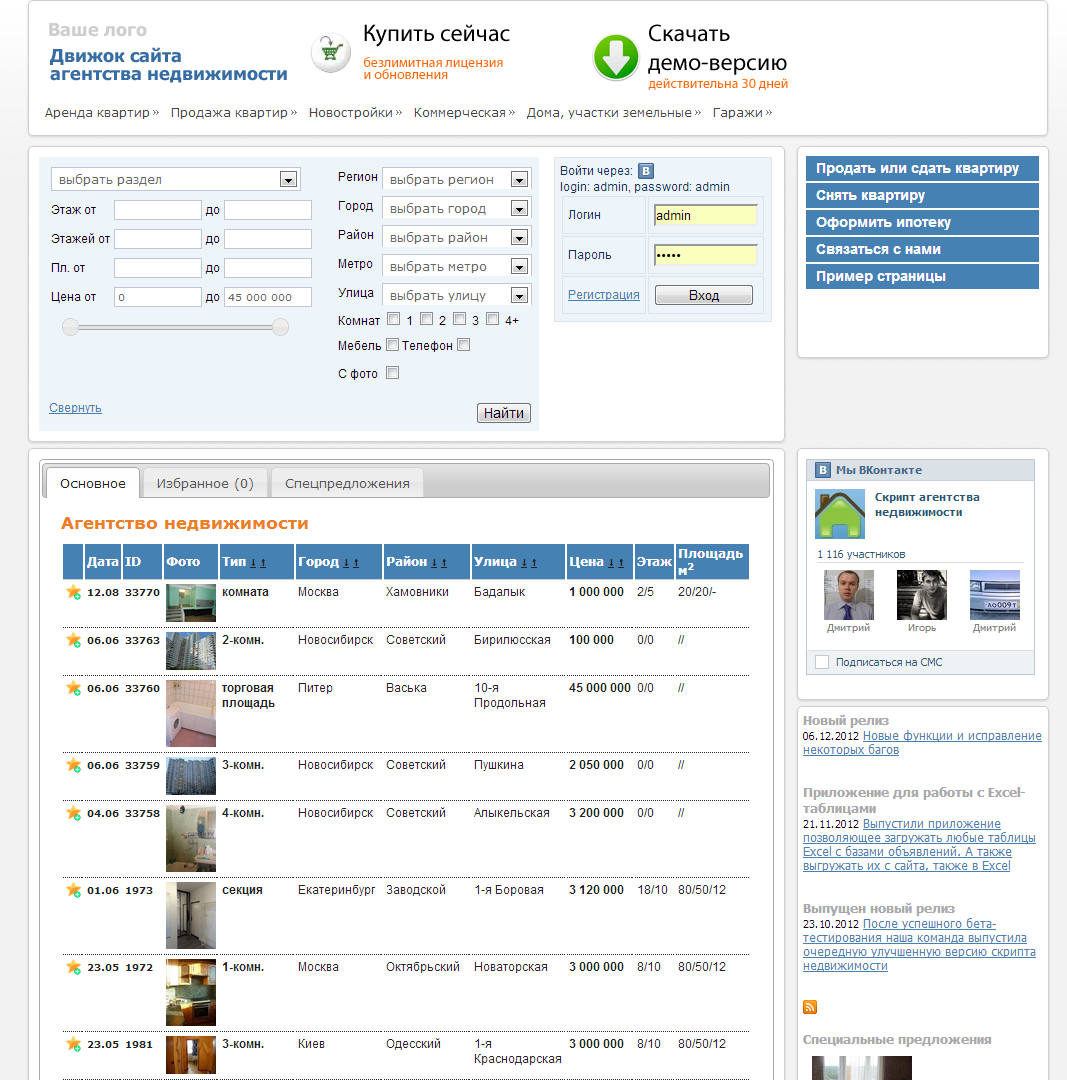The width and height of the screenshot is (1067, 1080).
Task: Click the price slider right handle
Action: coord(280,326)
